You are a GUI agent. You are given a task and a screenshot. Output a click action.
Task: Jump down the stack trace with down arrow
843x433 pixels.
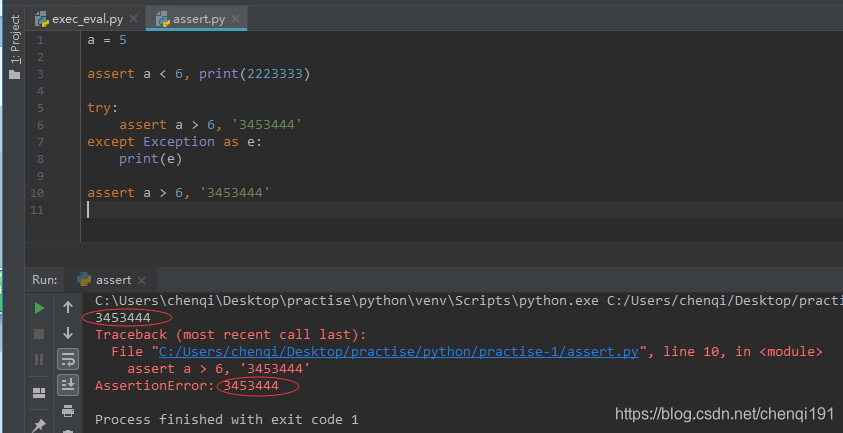tap(68, 333)
